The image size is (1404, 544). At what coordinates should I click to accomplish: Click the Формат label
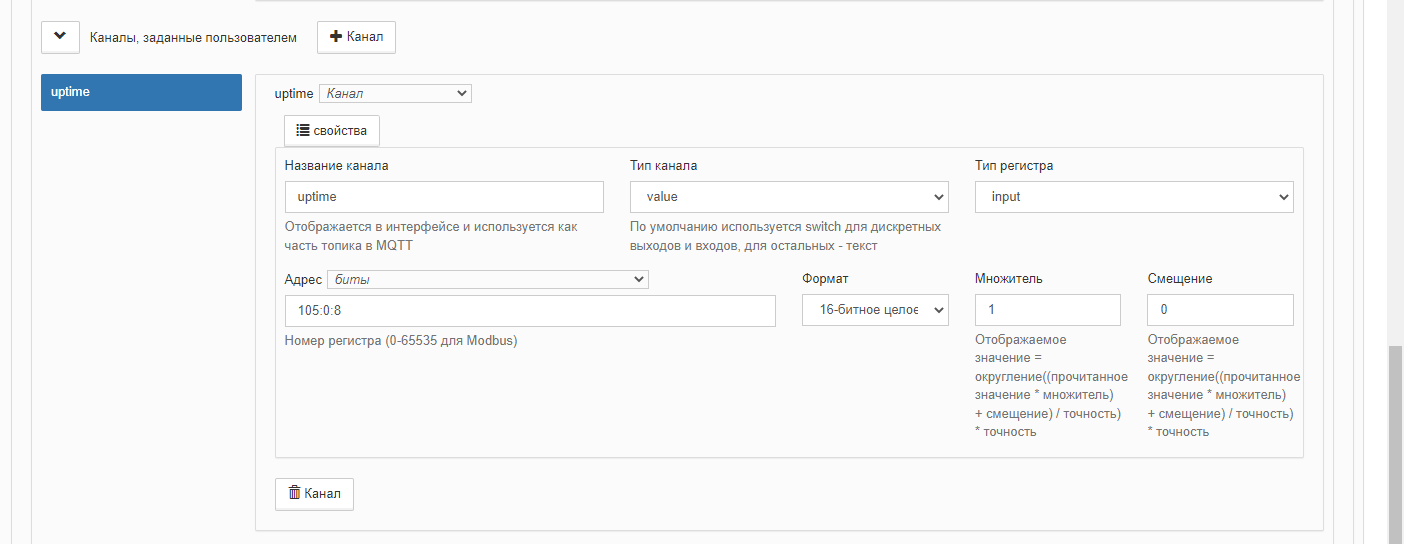pyautogui.click(x=825, y=279)
